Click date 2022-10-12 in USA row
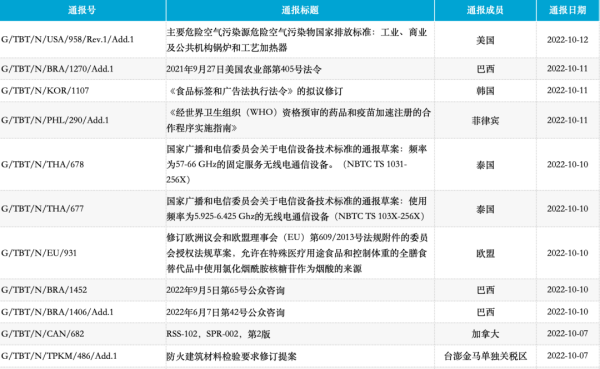This screenshot has height=369, width=600. point(567,40)
